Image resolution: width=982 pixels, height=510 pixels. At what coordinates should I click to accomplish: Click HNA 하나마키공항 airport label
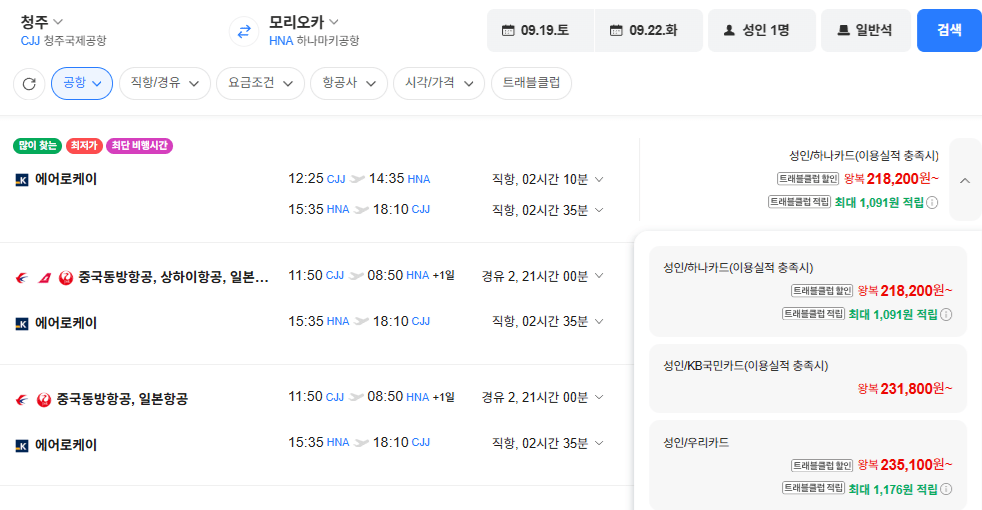point(314,41)
